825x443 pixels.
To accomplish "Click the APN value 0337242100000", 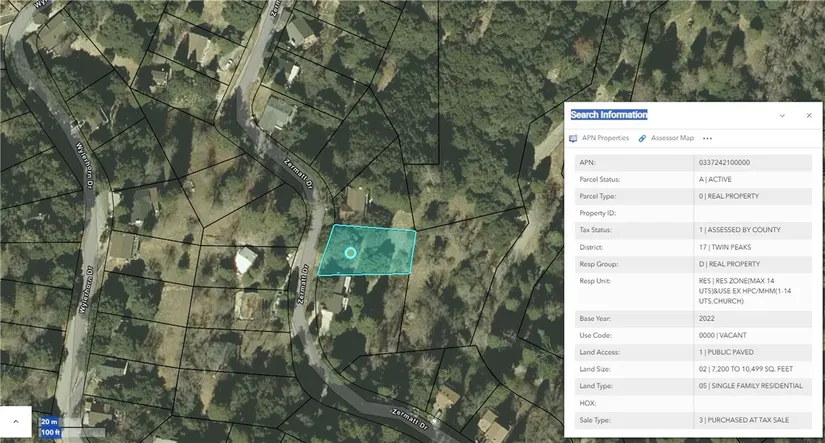I will coord(724,162).
